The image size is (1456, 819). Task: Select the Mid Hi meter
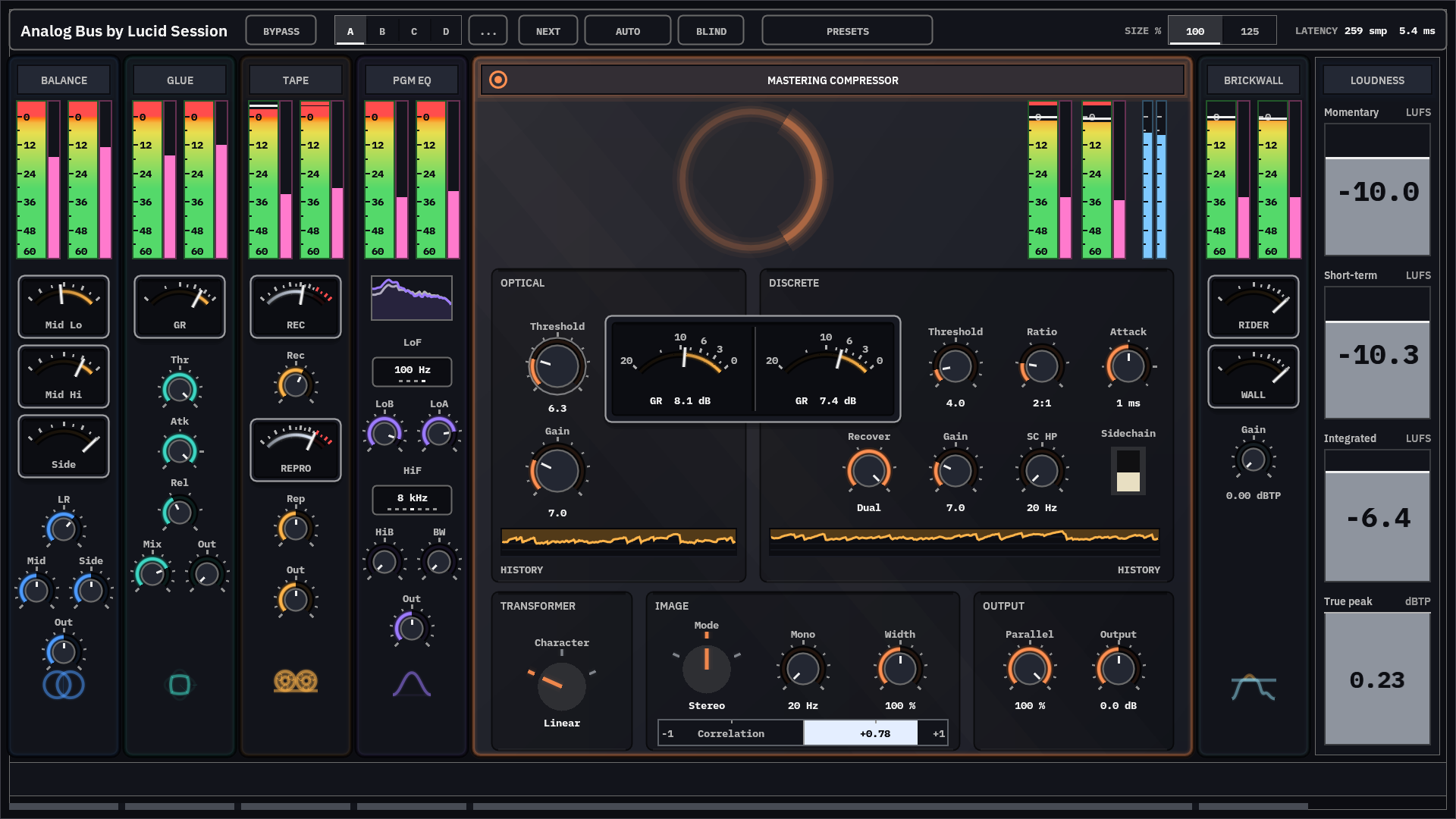tap(64, 376)
